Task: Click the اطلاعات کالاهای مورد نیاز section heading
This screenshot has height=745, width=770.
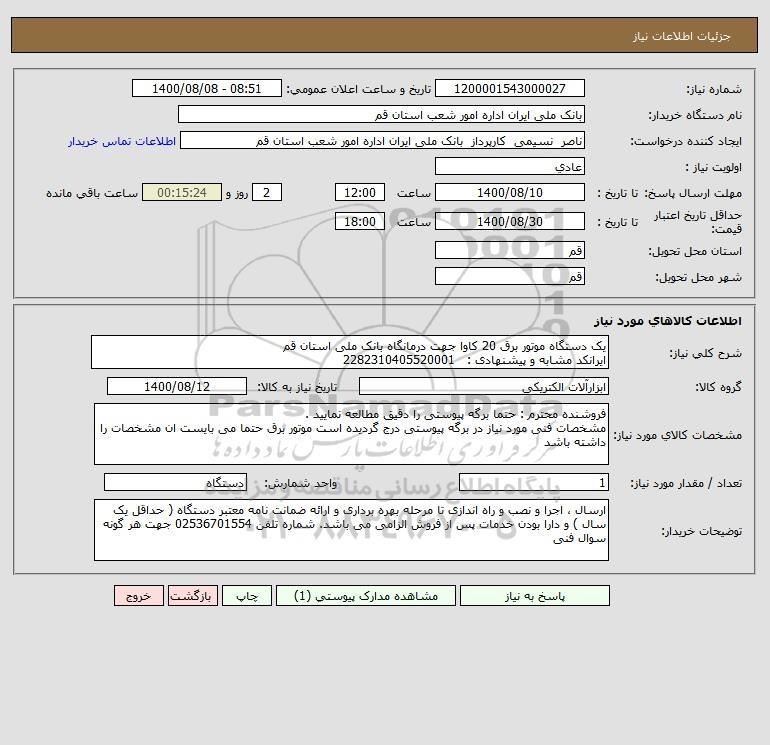Action: pyautogui.click(x=668, y=321)
